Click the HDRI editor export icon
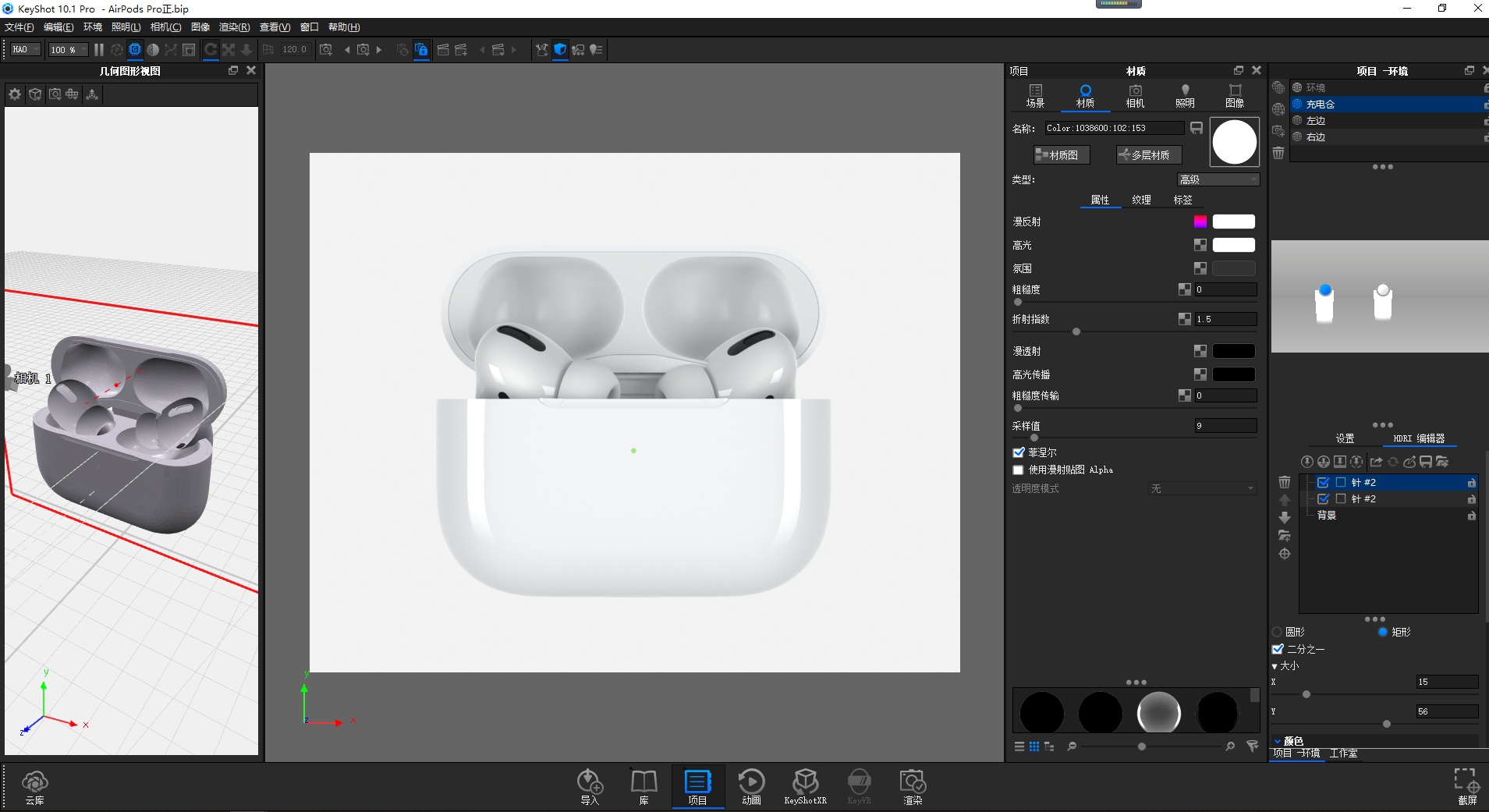Screen dimensions: 1489x812 (1376, 462)
